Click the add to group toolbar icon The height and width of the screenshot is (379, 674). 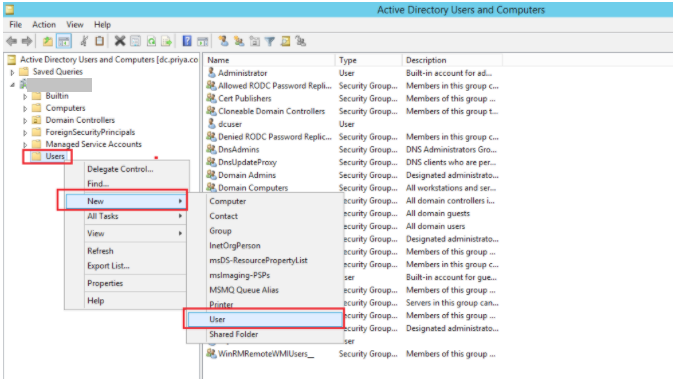tap(301, 41)
